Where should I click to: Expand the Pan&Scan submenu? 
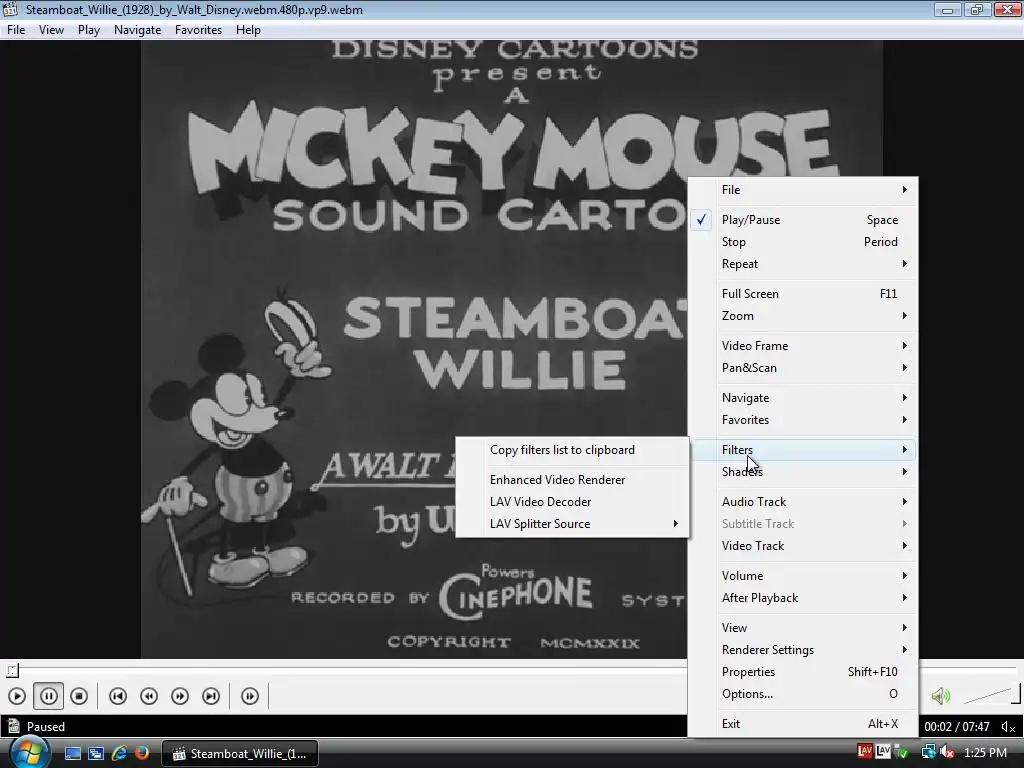pyautogui.click(x=803, y=368)
